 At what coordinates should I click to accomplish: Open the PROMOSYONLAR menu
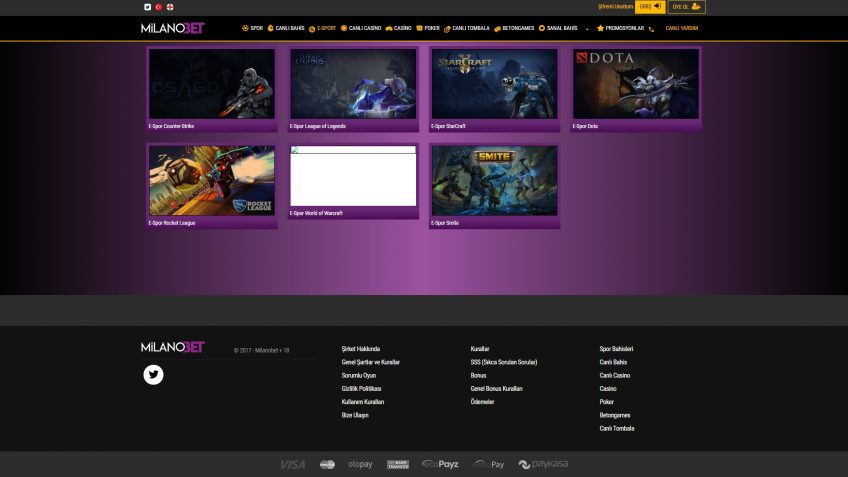[x=621, y=28]
